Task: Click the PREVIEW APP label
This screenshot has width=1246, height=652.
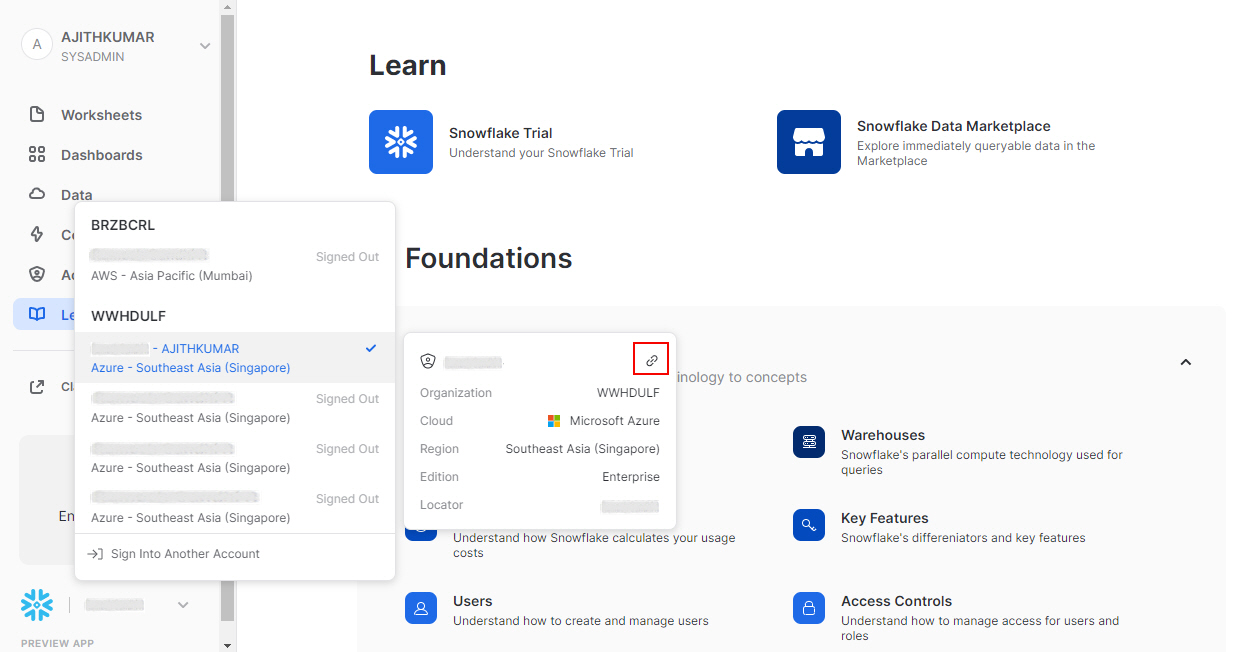Action: [x=57, y=643]
